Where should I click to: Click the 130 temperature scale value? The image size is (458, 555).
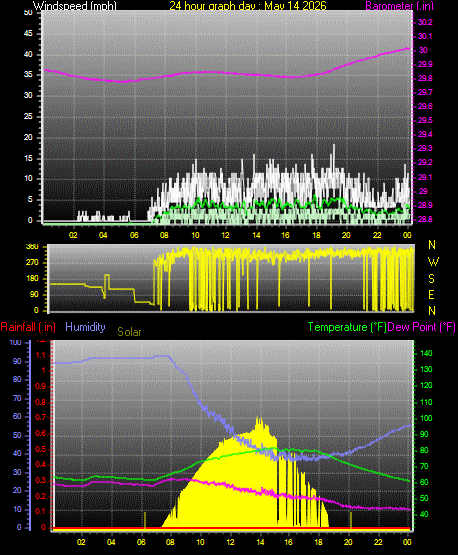426,369
